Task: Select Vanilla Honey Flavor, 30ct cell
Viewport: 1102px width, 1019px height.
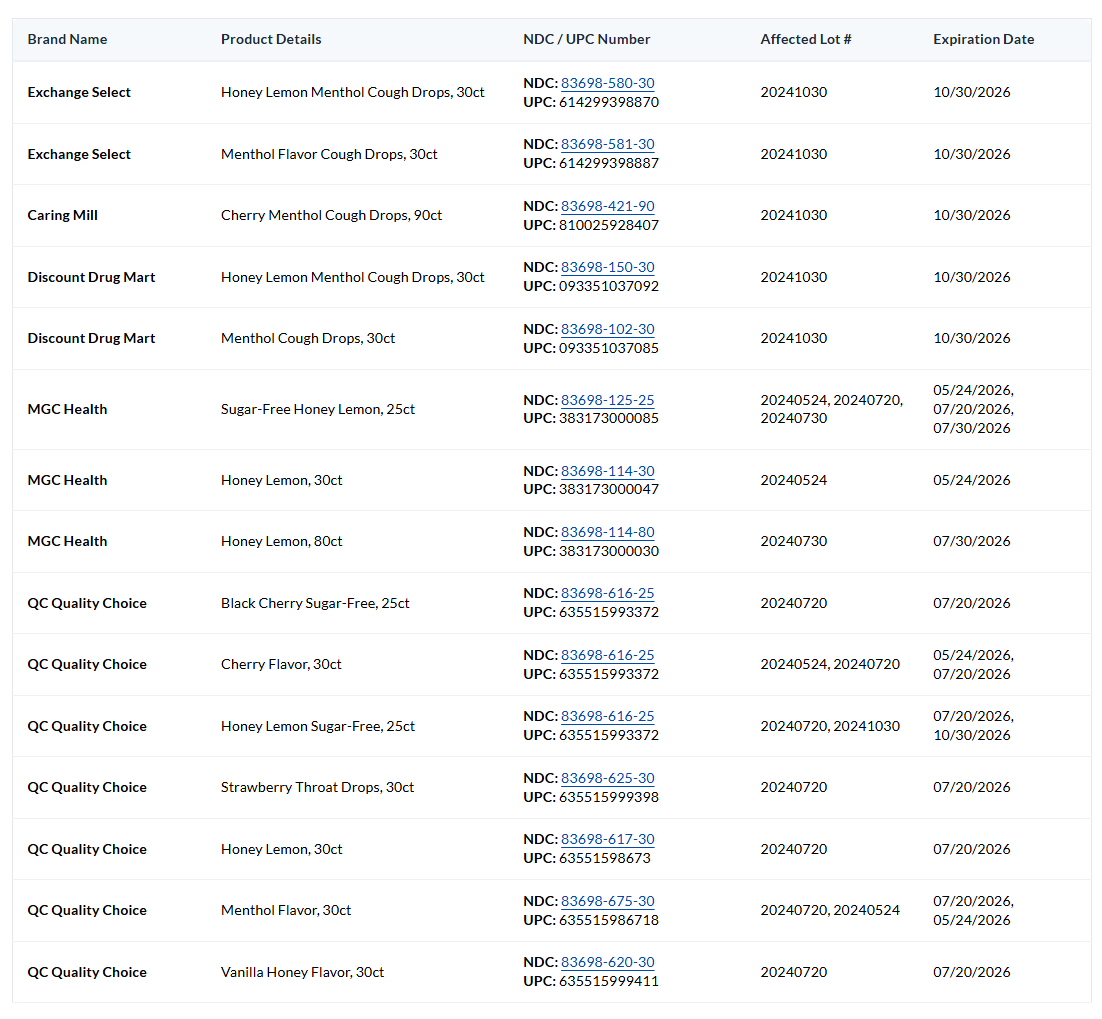Action: 302,972
